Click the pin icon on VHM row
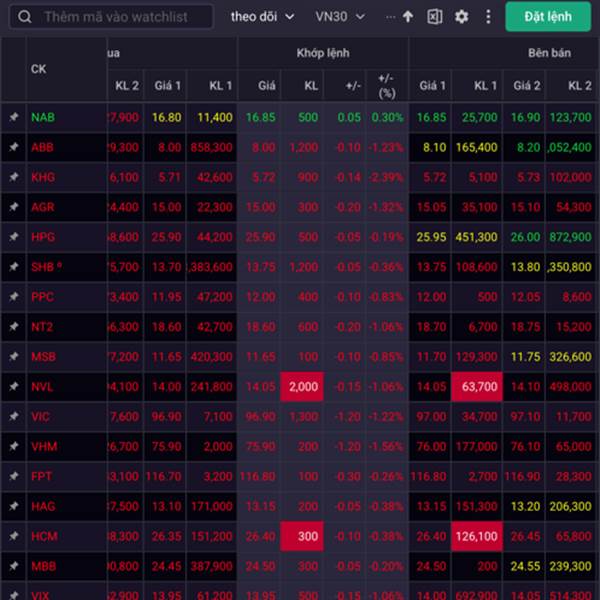 (14, 446)
